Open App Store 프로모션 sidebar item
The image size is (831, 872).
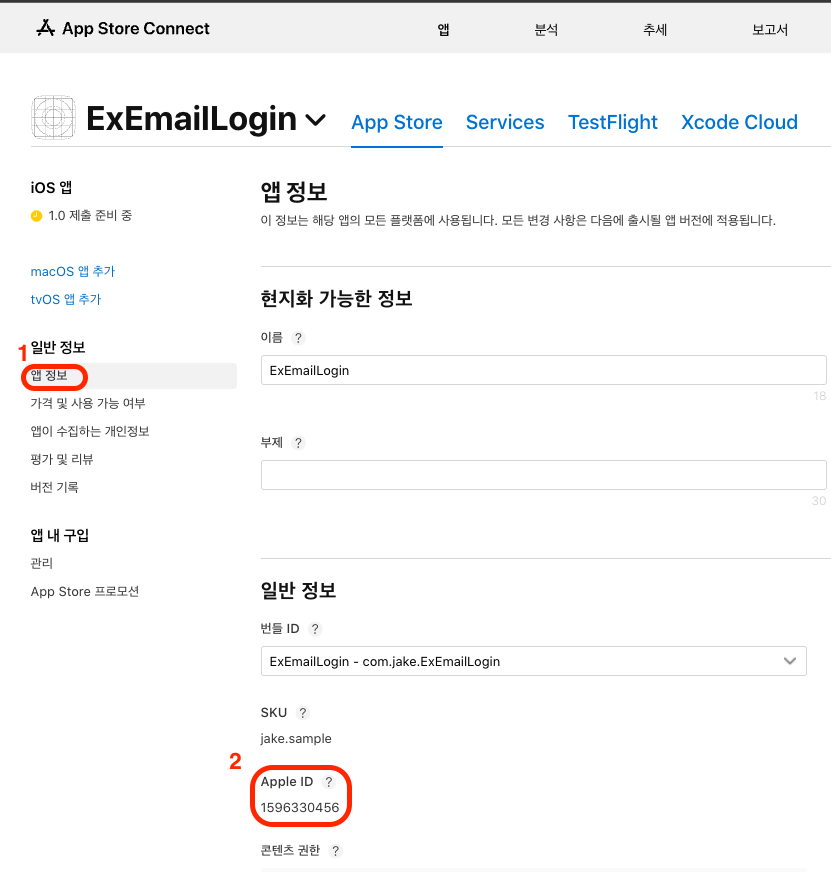pyautogui.click(x=85, y=591)
